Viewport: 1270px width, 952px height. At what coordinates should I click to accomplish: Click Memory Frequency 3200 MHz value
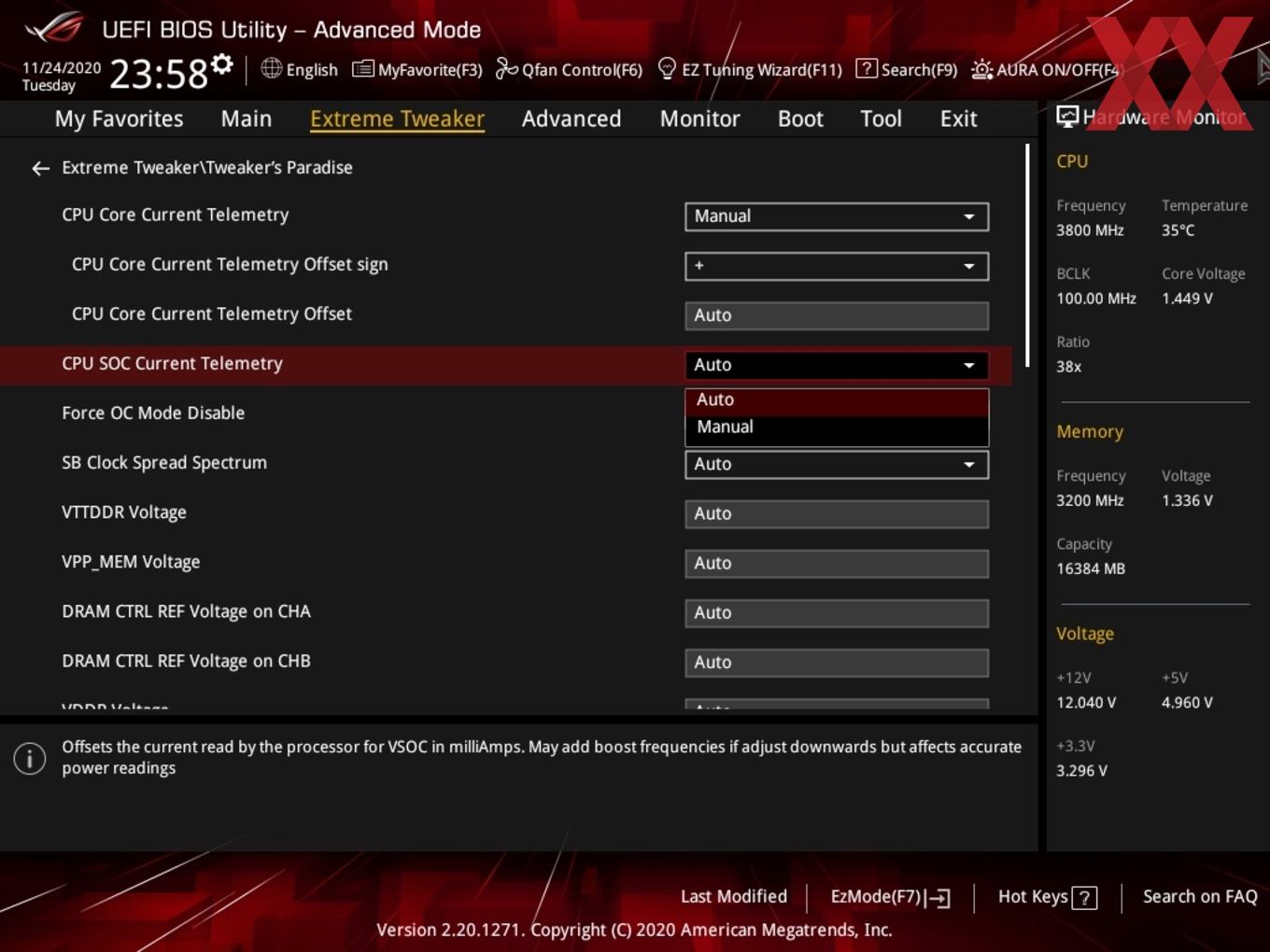[1090, 500]
